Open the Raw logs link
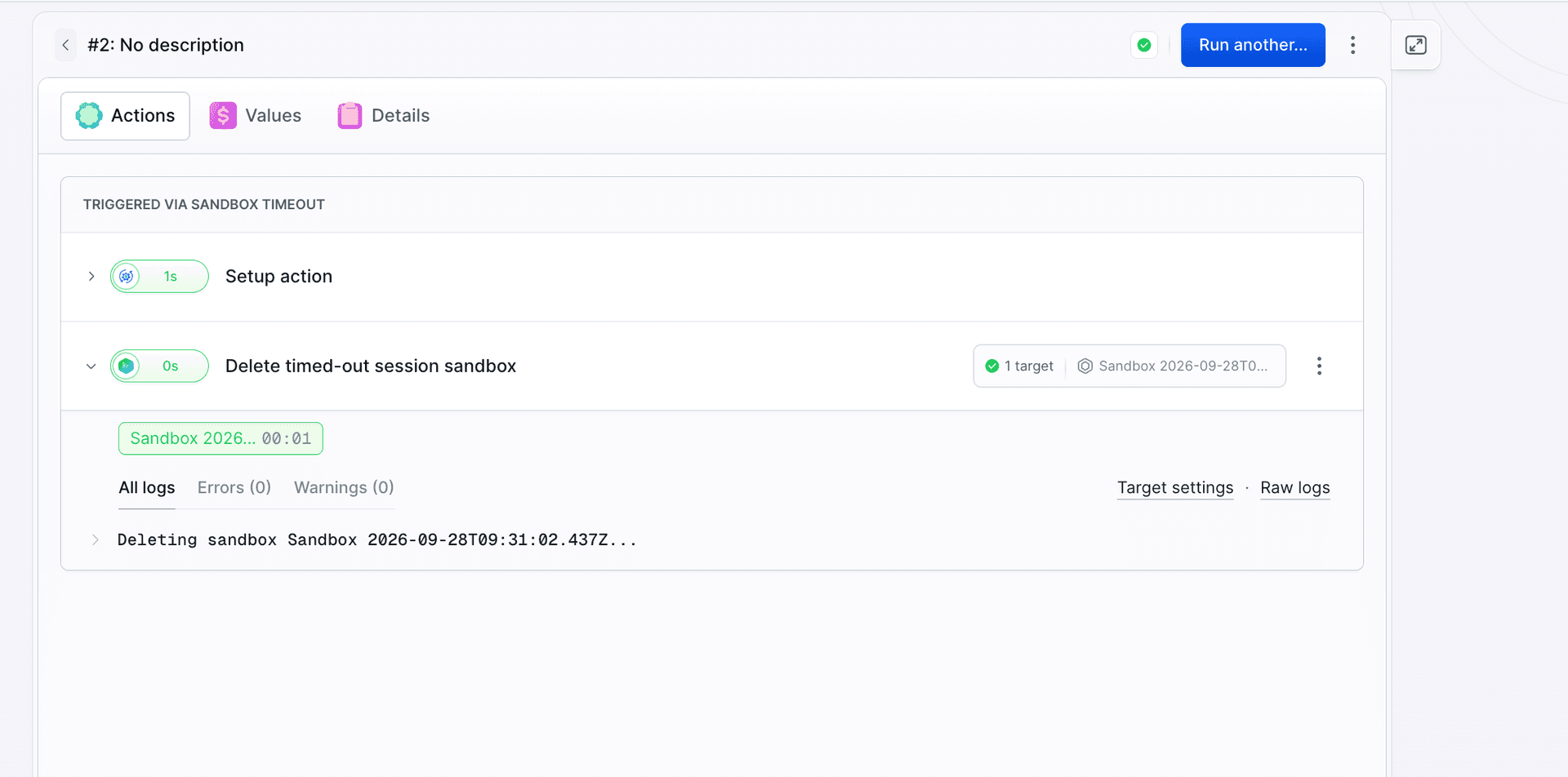Screen dimensions: 1568x777 [x=1295, y=488]
